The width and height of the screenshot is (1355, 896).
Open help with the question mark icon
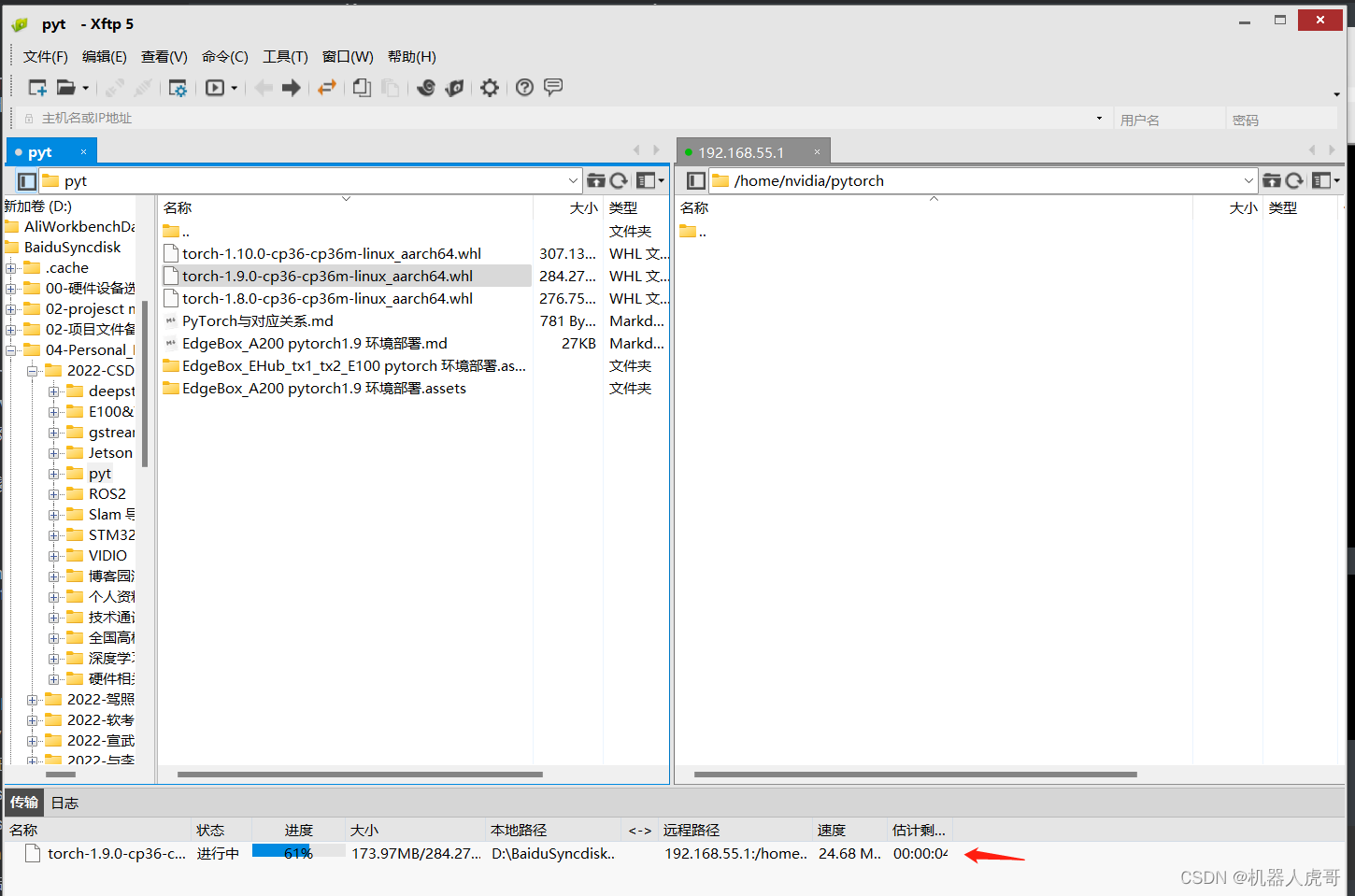[x=525, y=87]
